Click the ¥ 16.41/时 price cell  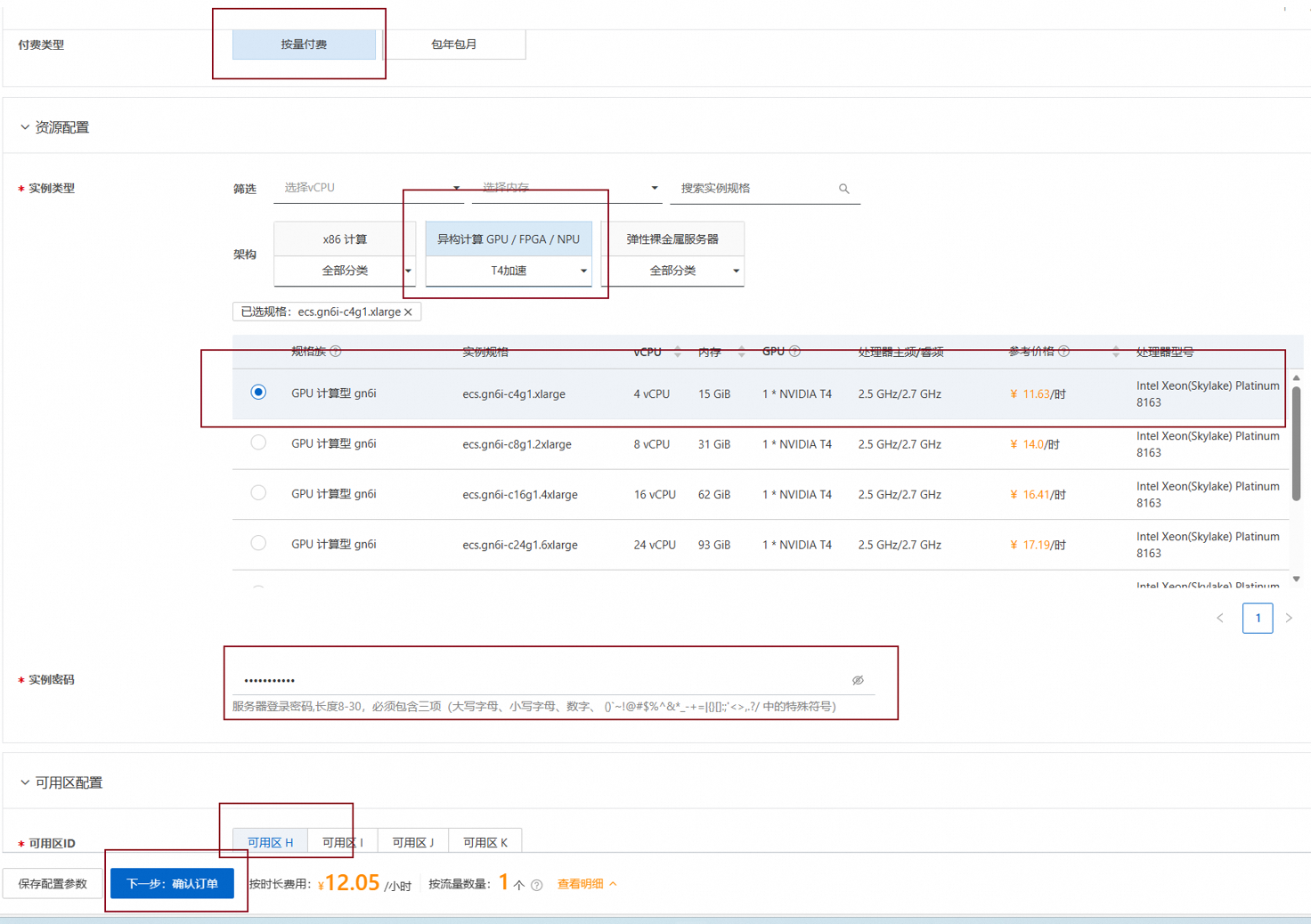click(x=1038, y=495)
